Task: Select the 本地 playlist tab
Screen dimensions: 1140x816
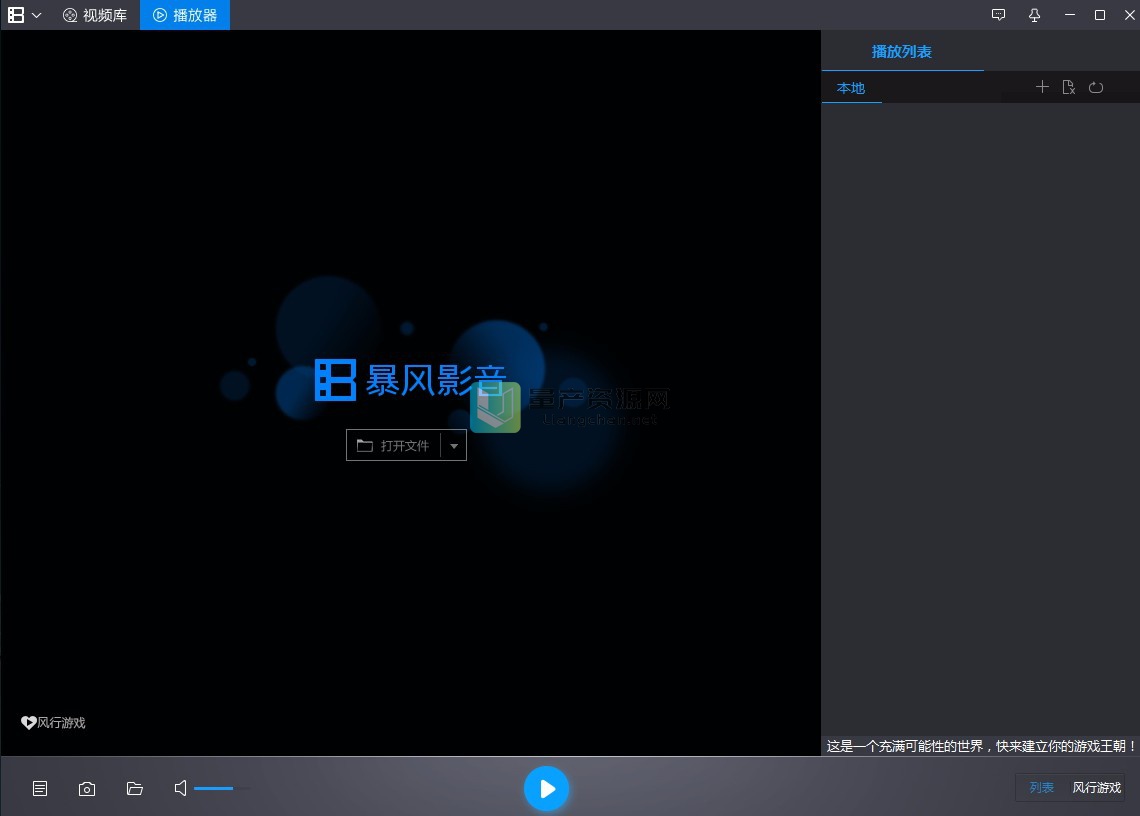Action: pyautogui.click(x=851, y=88)
